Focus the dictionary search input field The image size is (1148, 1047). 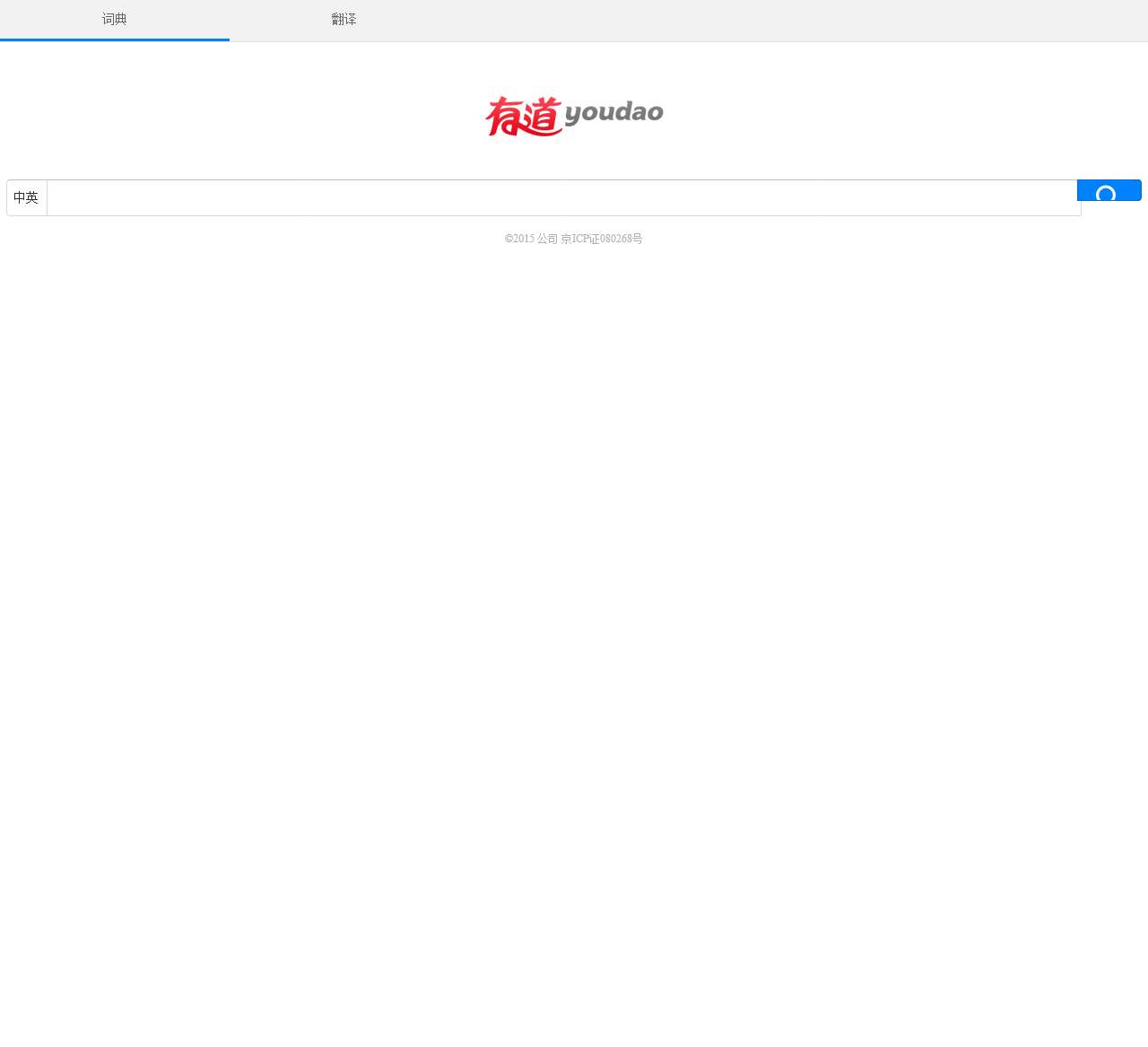[x=563, y=197]
